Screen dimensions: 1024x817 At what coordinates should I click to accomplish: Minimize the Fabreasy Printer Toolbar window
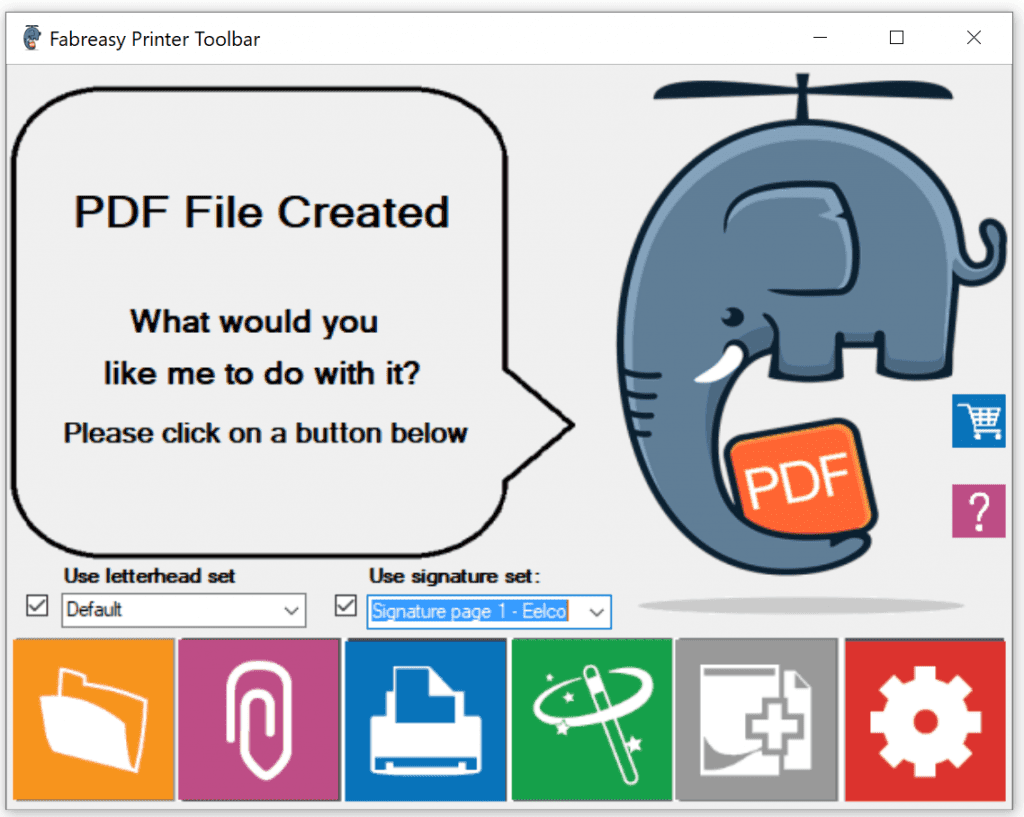click(x=820, y=39)
